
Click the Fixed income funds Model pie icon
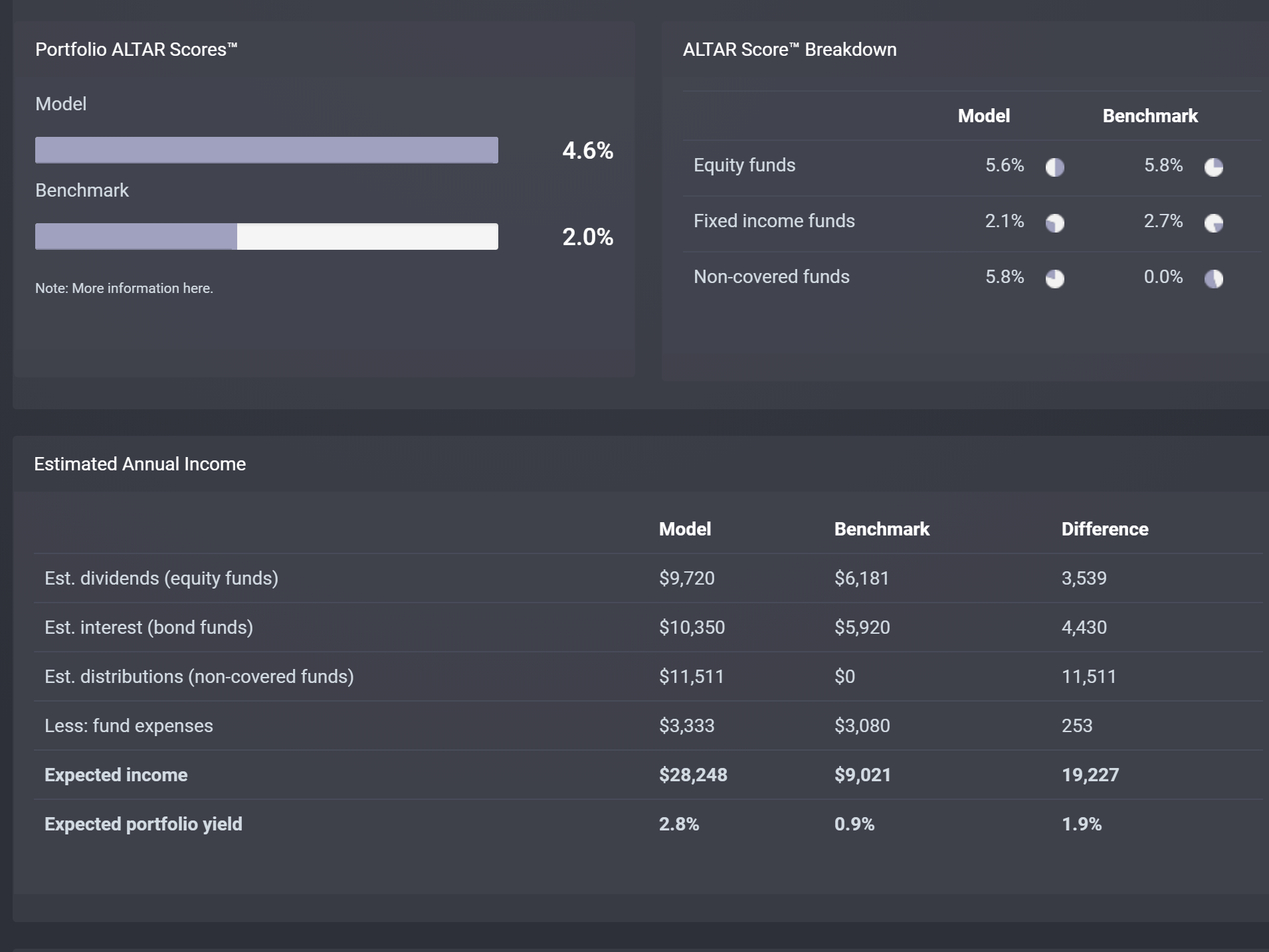tap(1054, 223)
